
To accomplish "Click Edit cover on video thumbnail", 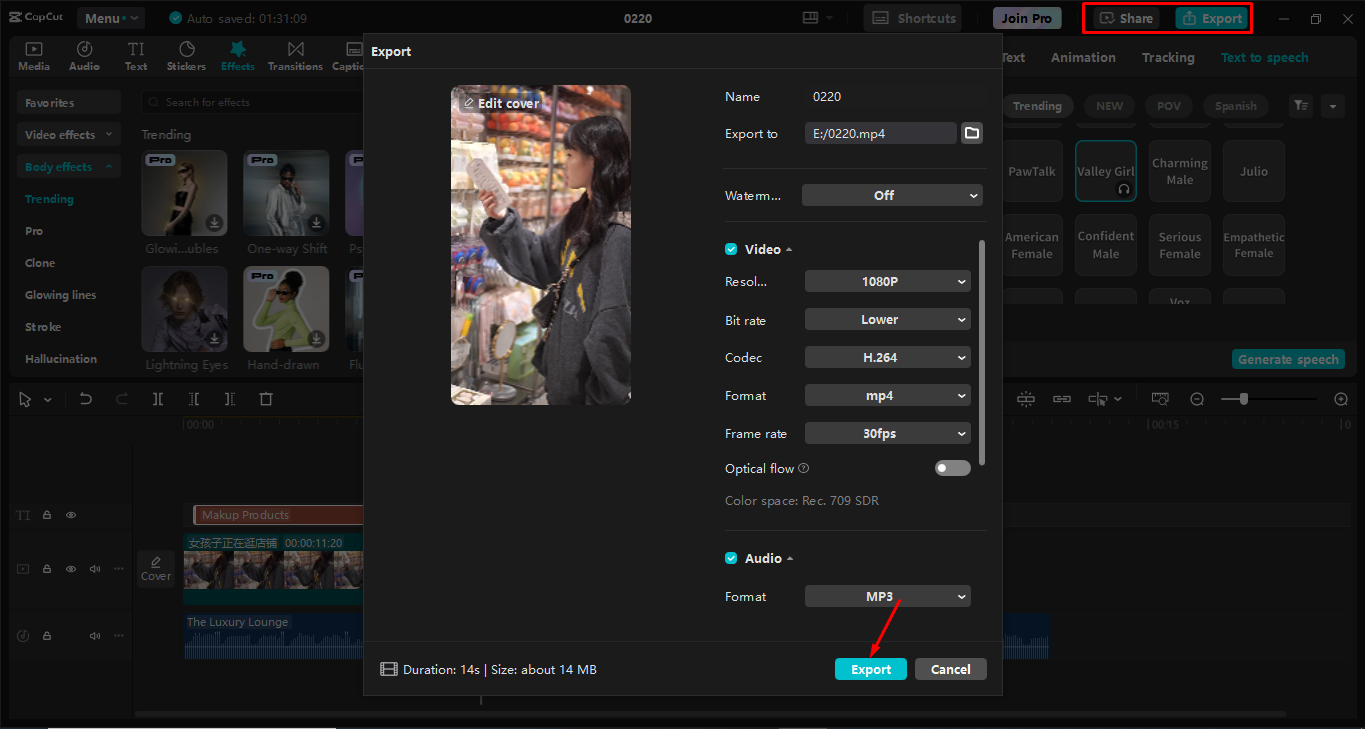I will pos(501,103).
